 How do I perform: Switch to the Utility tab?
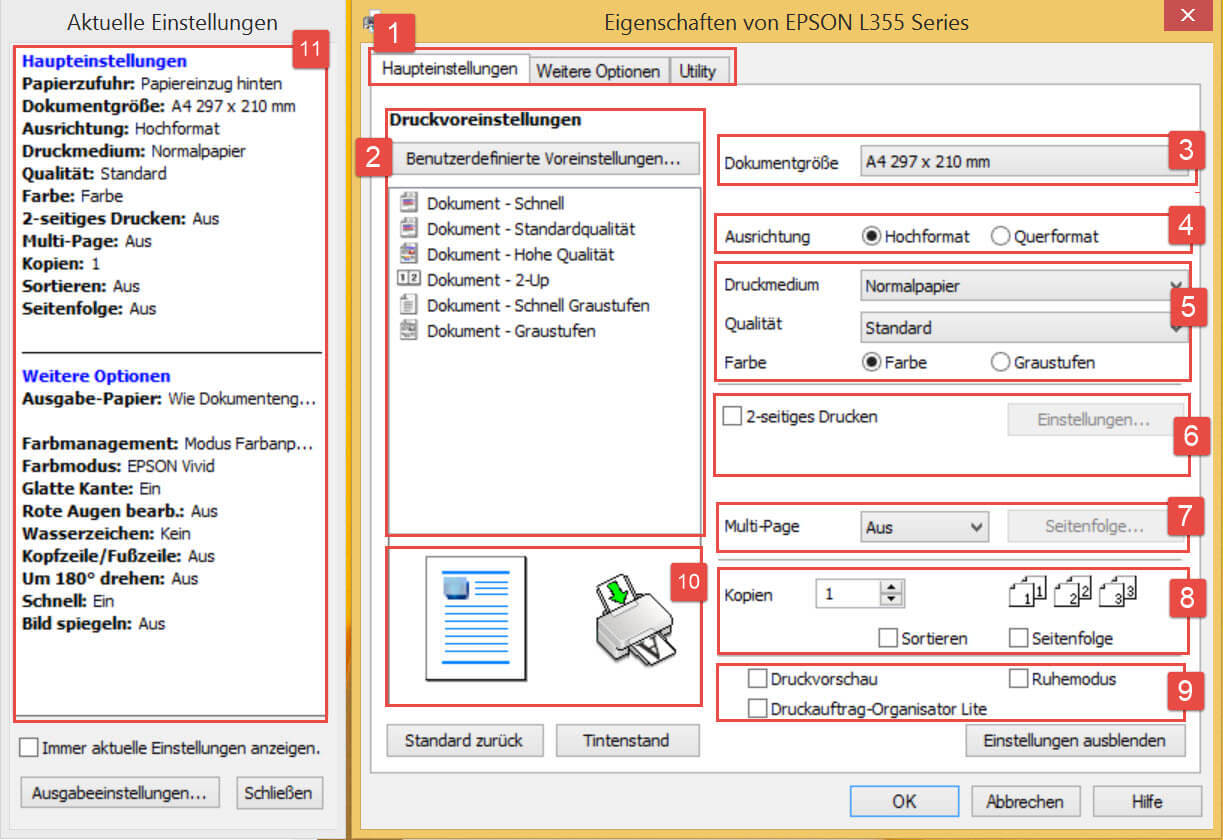pyautogui.click(x=698, y=71)
